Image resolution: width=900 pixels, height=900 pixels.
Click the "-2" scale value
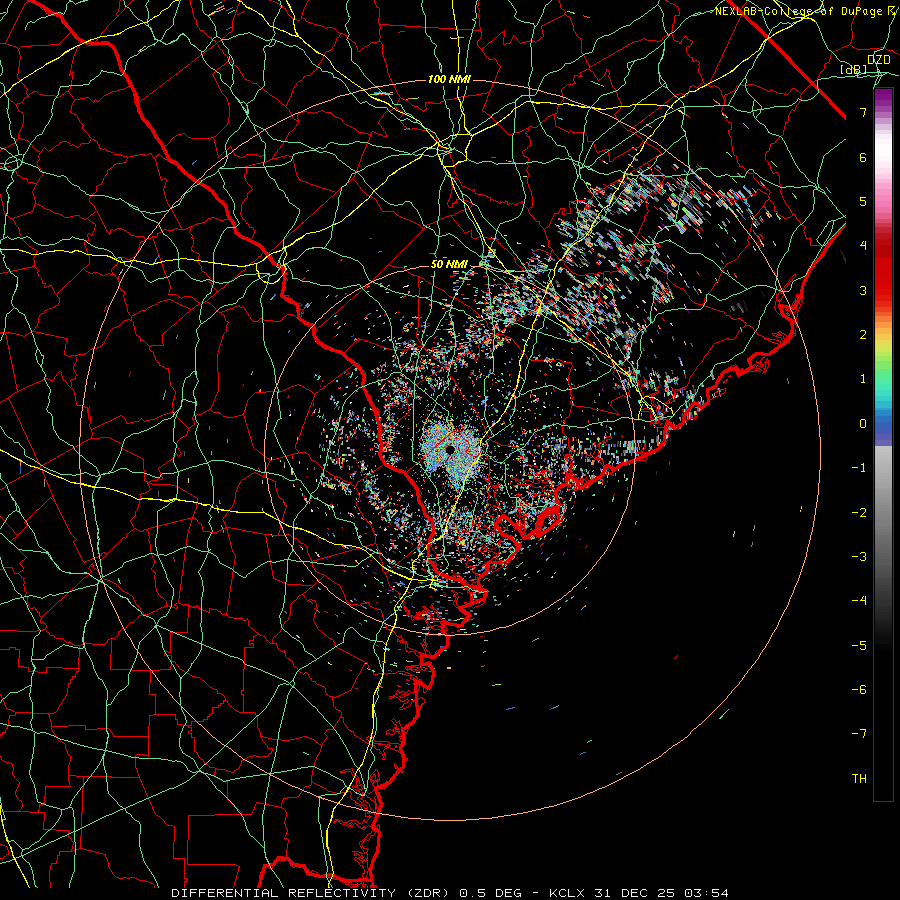pyautogui.click(x=859, y=512)
